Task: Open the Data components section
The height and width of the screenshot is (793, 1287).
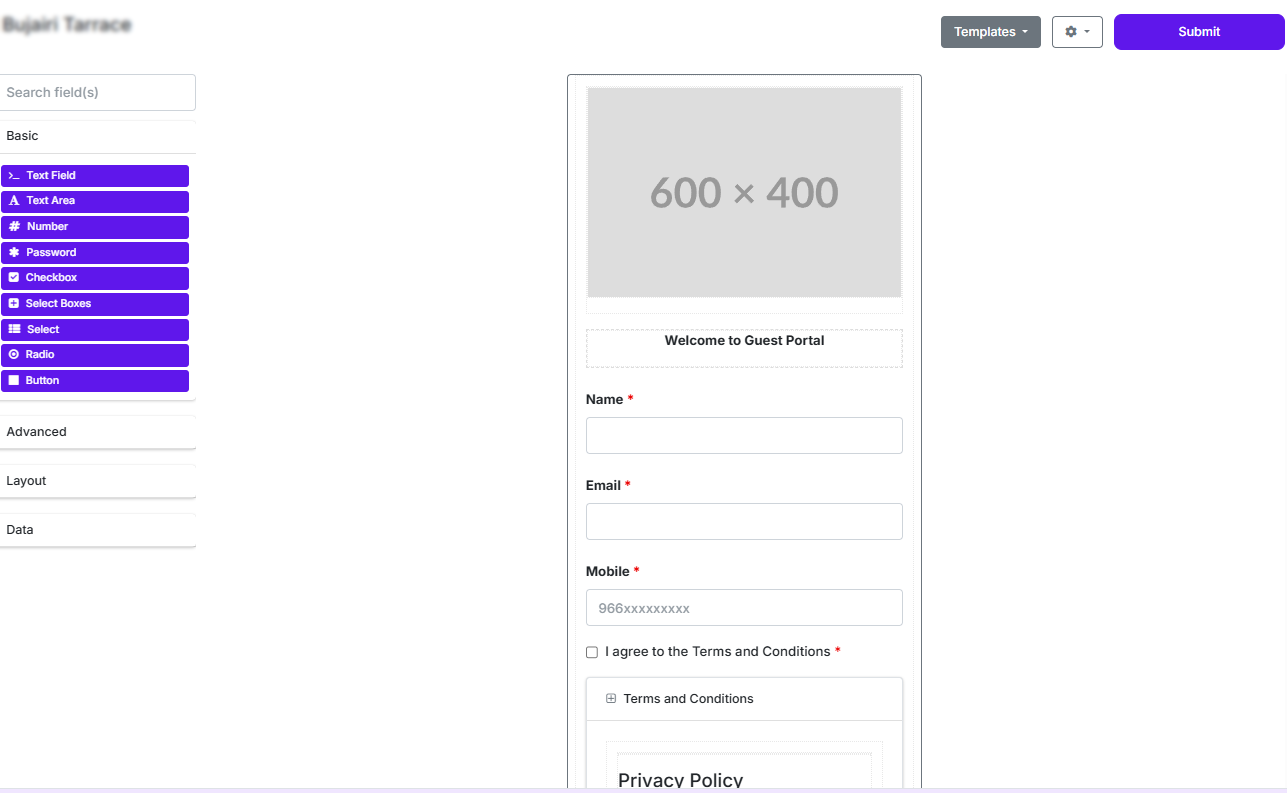Action: (x=19, y=529)
